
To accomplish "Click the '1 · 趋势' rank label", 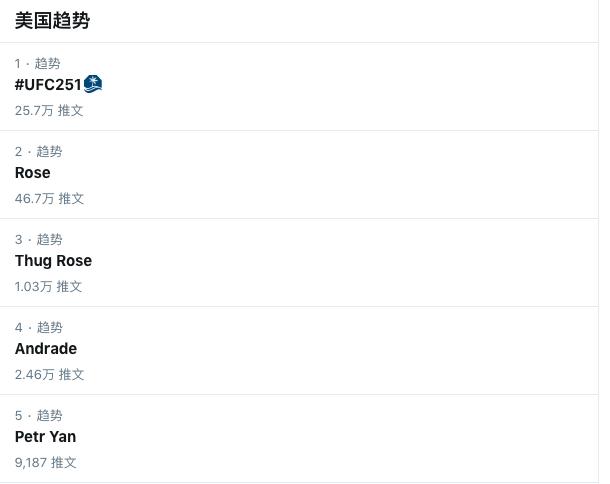I will click(38, 63).
